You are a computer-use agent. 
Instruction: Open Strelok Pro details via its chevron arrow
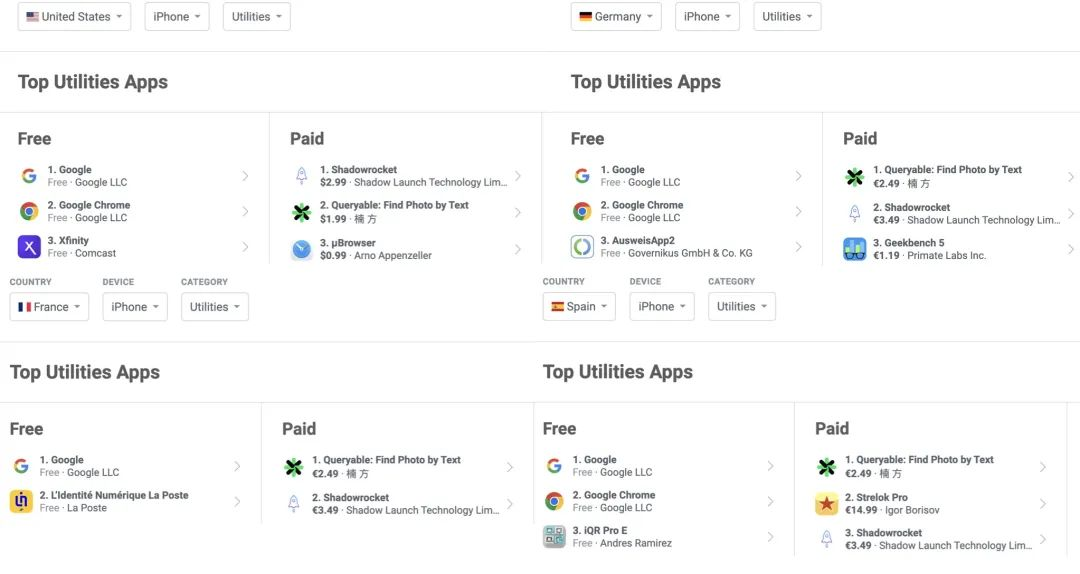(1043, 504)
